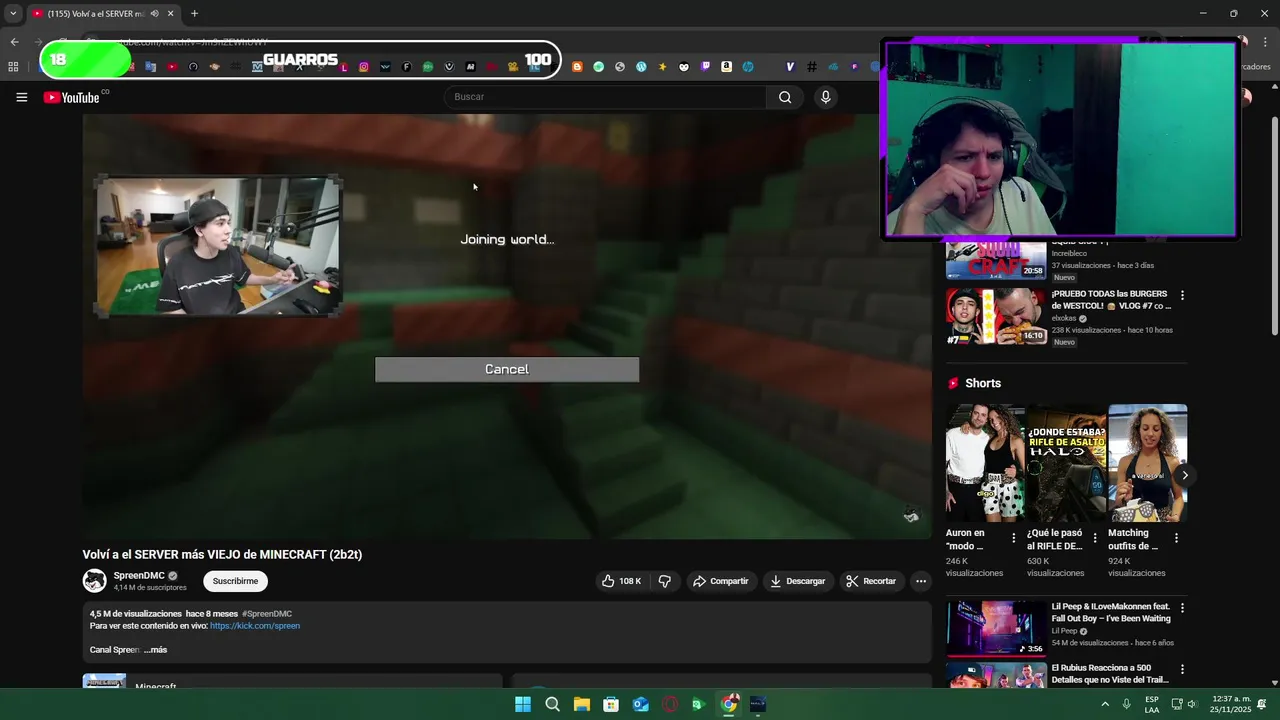Like the video with thumbs-up 108 K

pos(621,581)
